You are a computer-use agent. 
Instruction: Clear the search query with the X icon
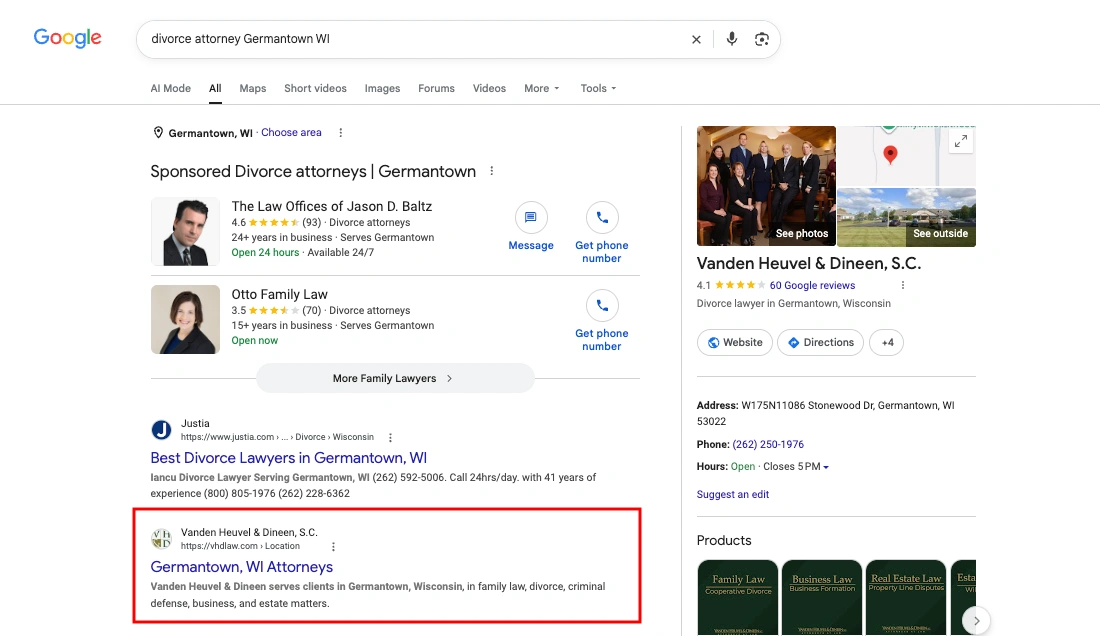click(696, 39)
